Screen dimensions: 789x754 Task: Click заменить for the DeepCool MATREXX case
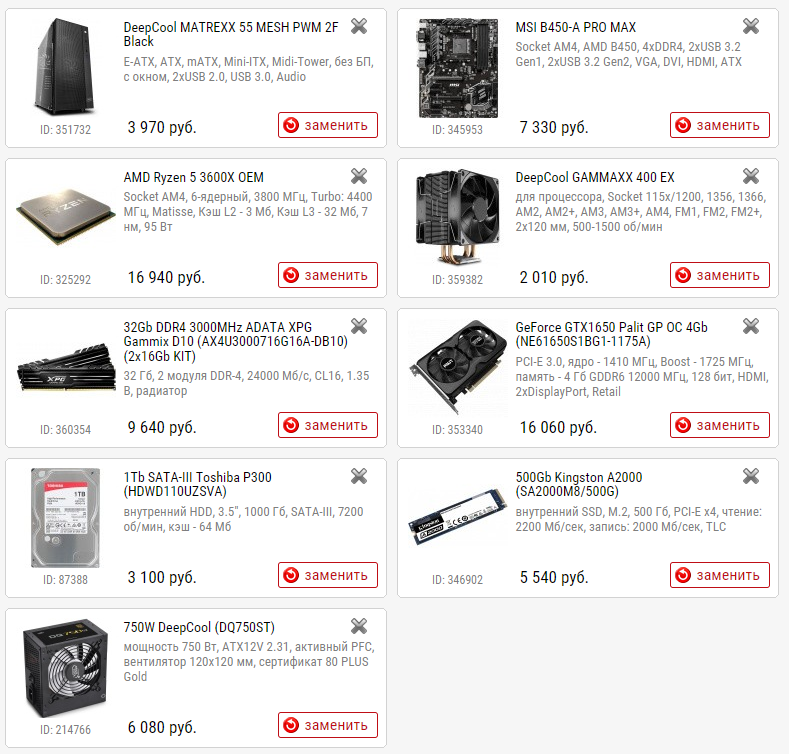point(328,125)
